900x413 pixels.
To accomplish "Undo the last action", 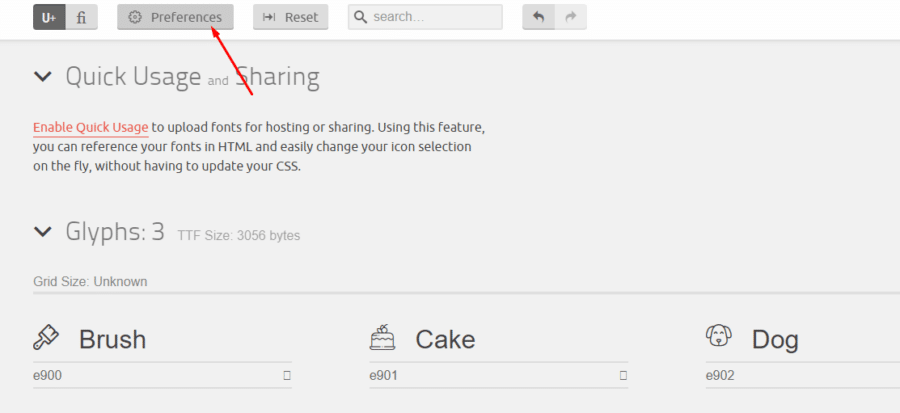I will pyautogui.click(x=538, y=17).
